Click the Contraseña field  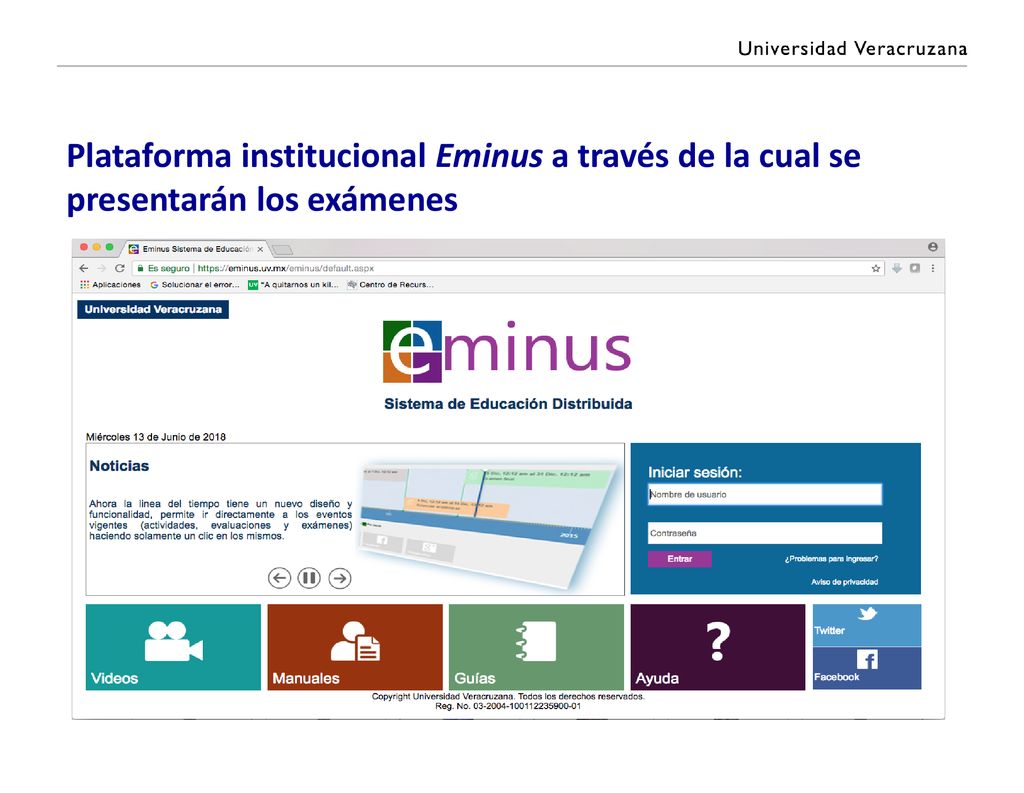(765, 533)
